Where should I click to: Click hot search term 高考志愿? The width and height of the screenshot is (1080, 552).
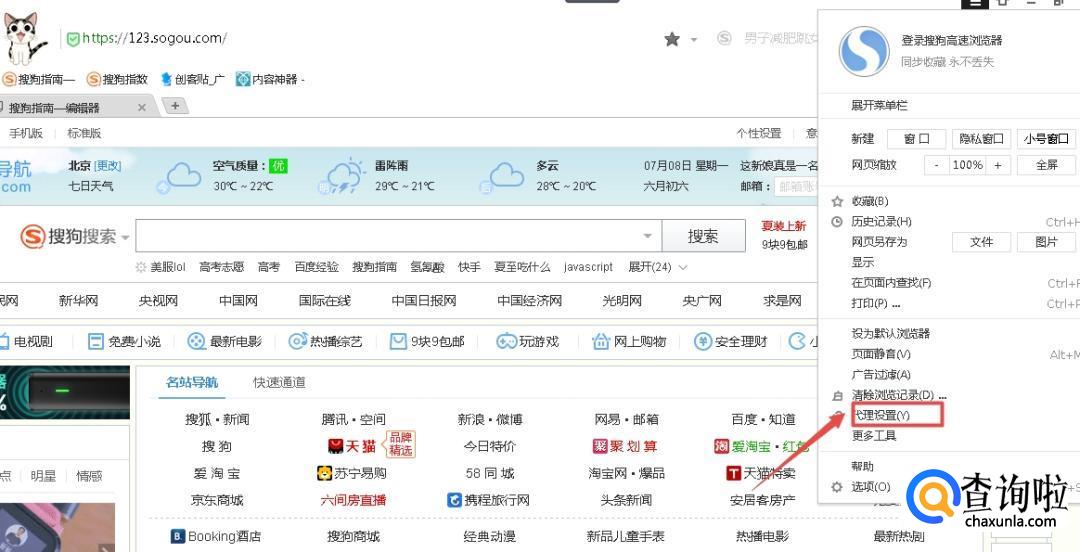tap(221, 267)
